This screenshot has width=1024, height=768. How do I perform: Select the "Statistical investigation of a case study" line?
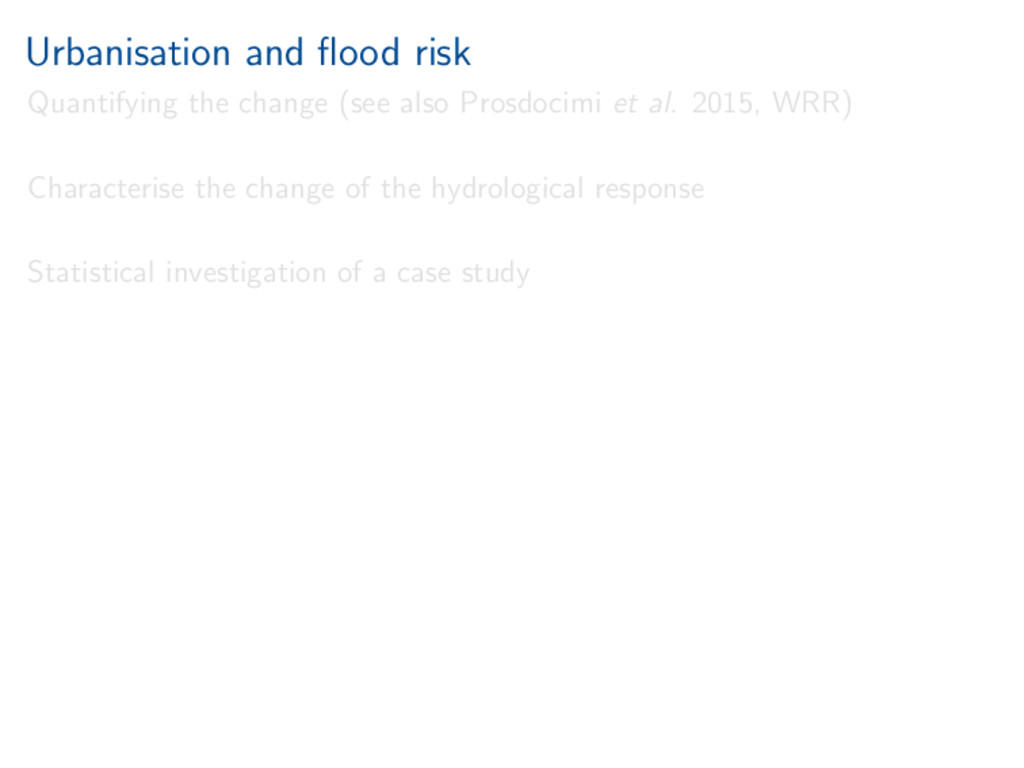(x=278, y=272)
